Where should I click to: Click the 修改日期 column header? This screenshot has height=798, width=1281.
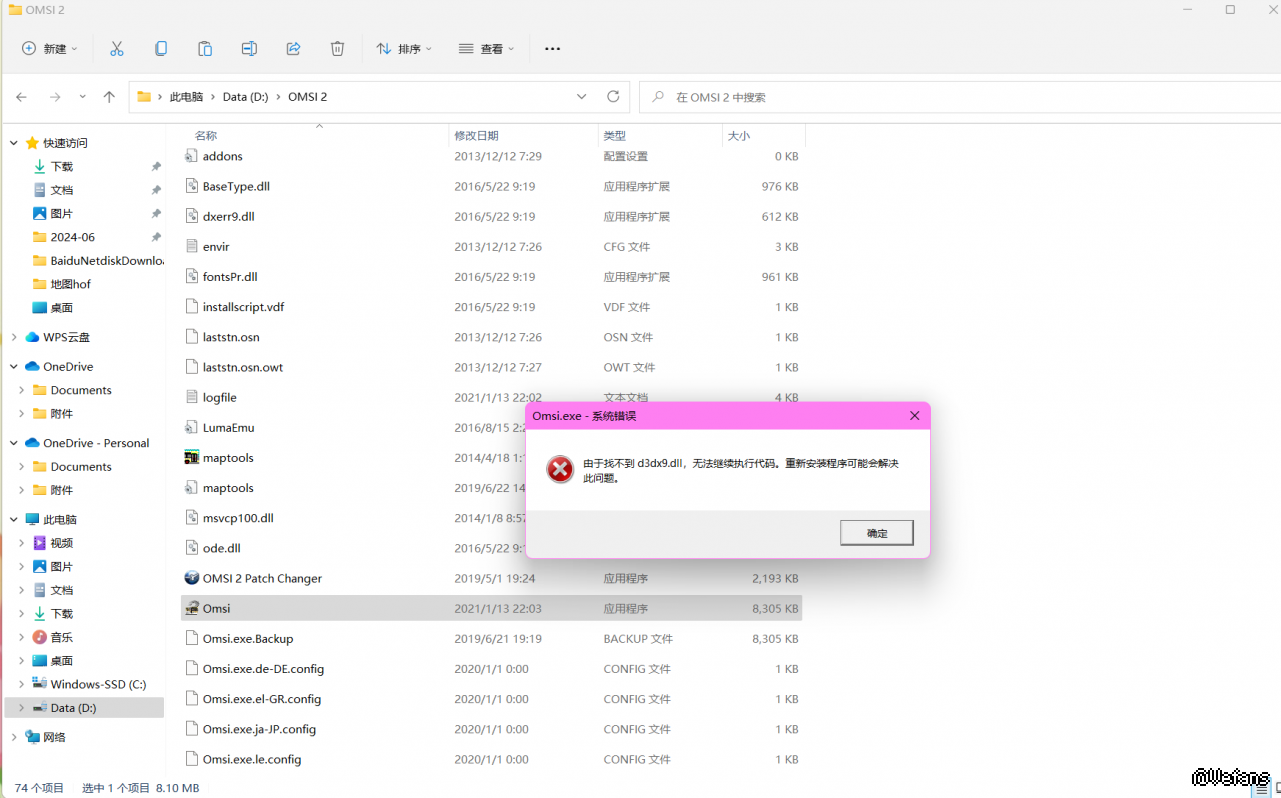476,135
